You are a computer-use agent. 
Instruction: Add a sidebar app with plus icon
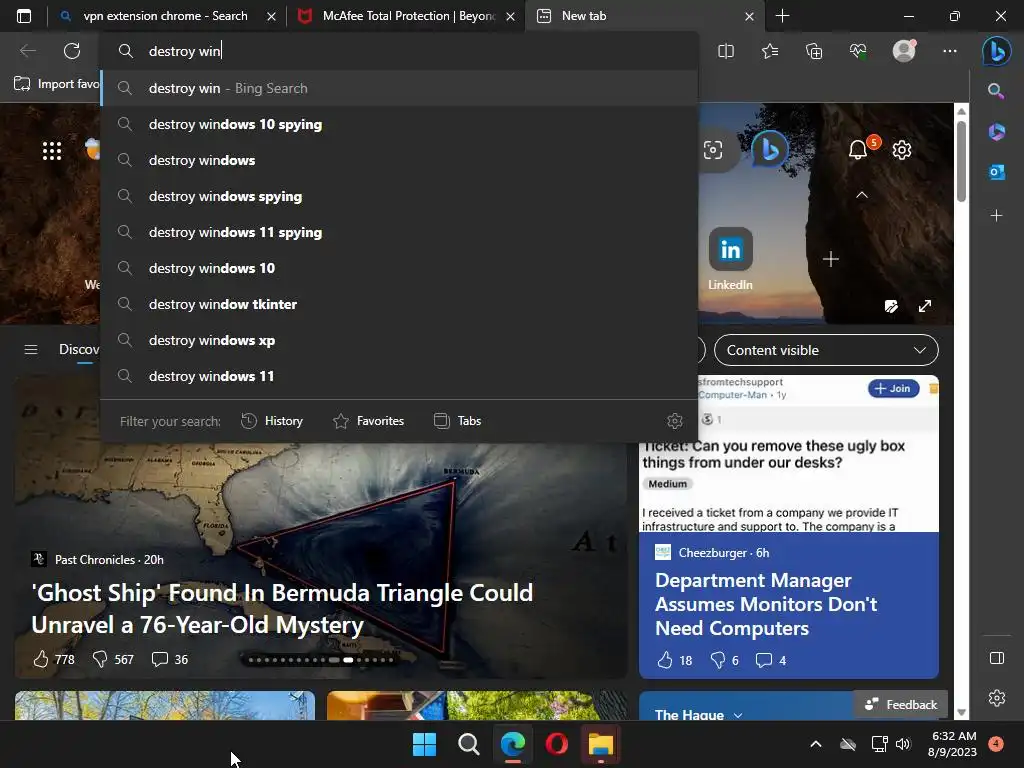pyautogui.click(x=996, y=215)
